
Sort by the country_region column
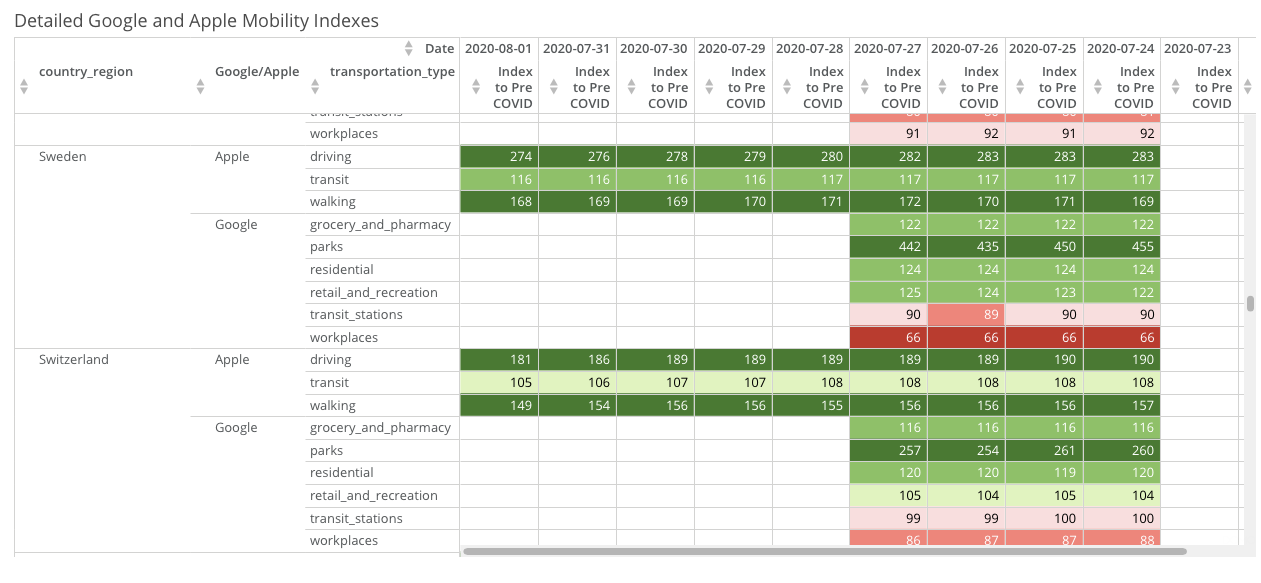pyautogui.click(x=24, y=87)
